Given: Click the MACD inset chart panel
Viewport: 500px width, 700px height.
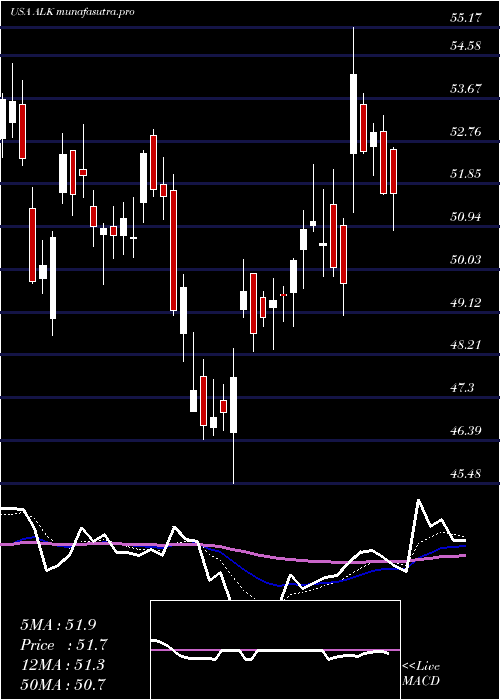Looking at the screenshot, I should [275, 650].
